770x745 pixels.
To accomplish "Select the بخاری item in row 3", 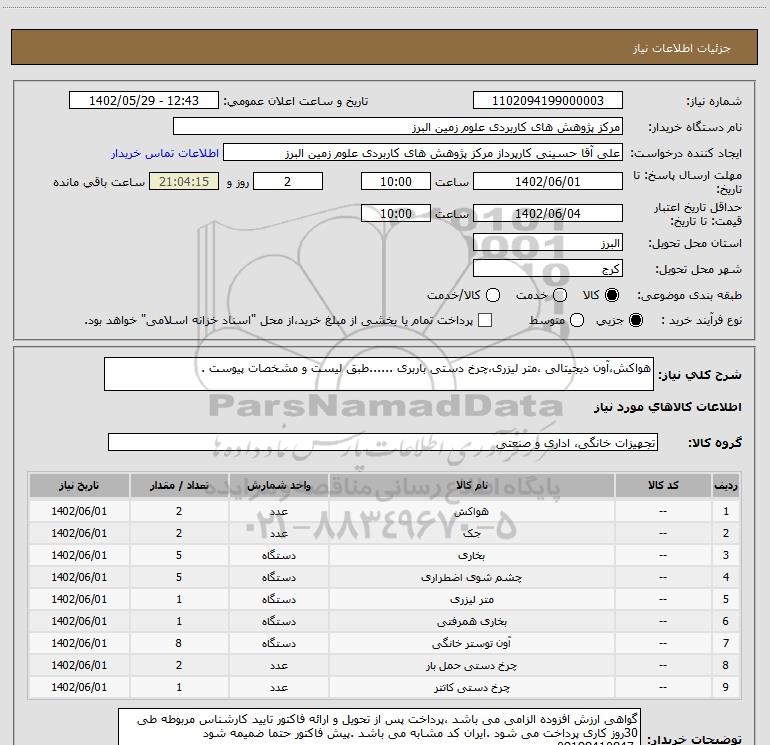I will (x=471, y=555).
